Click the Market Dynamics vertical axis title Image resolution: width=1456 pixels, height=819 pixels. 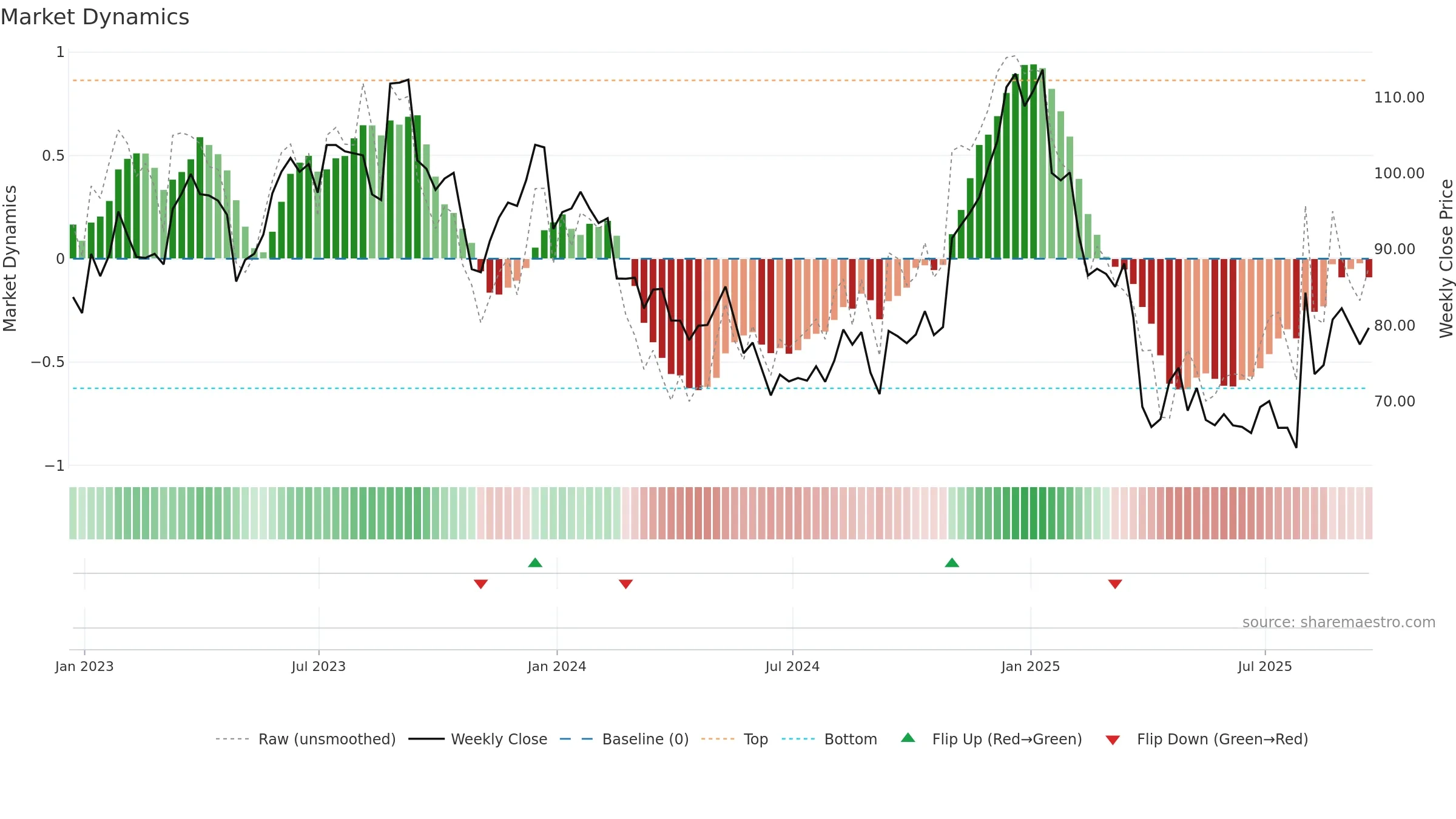[10, 258]
